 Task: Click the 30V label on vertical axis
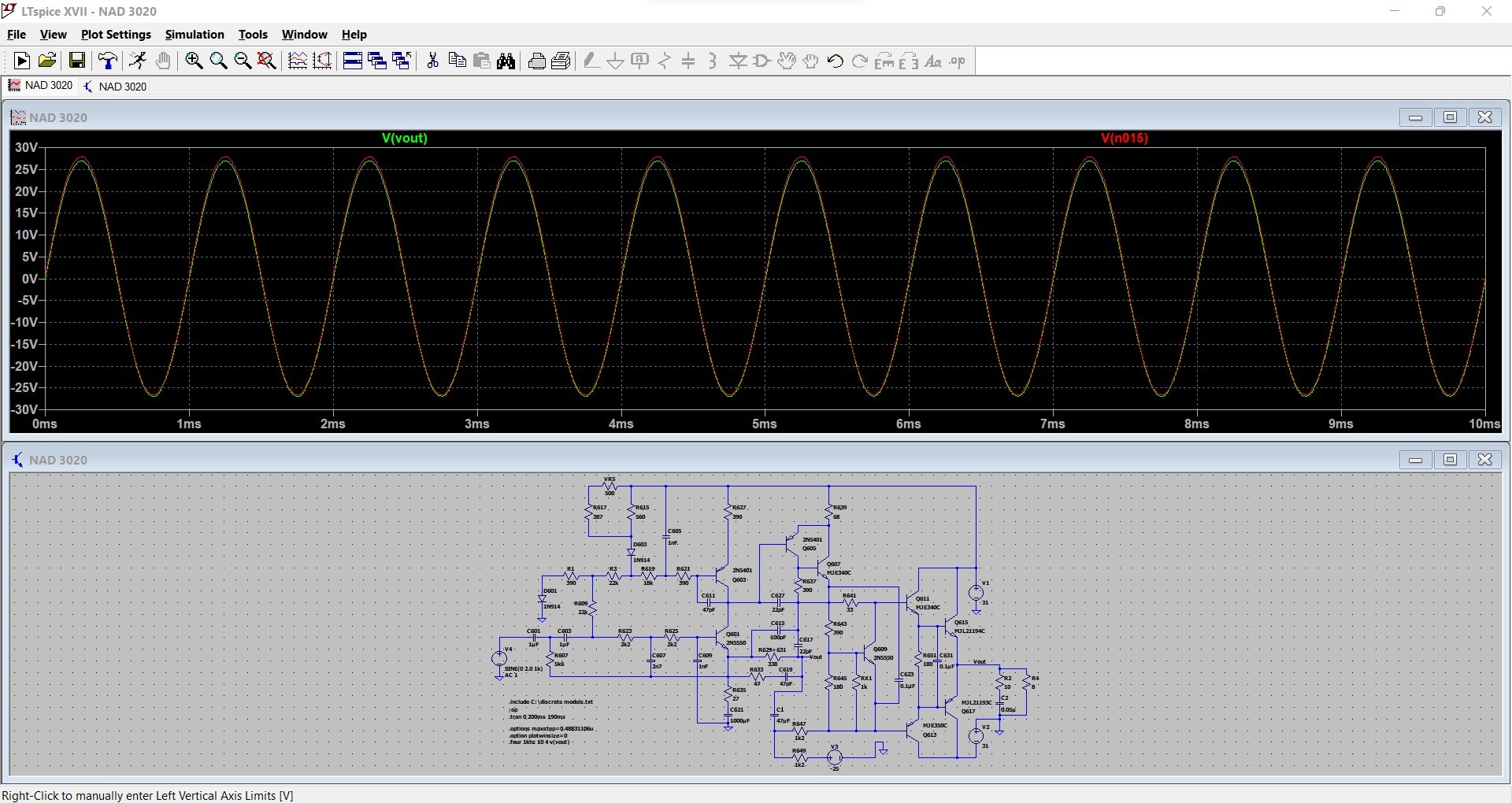(x=26, y=147)
